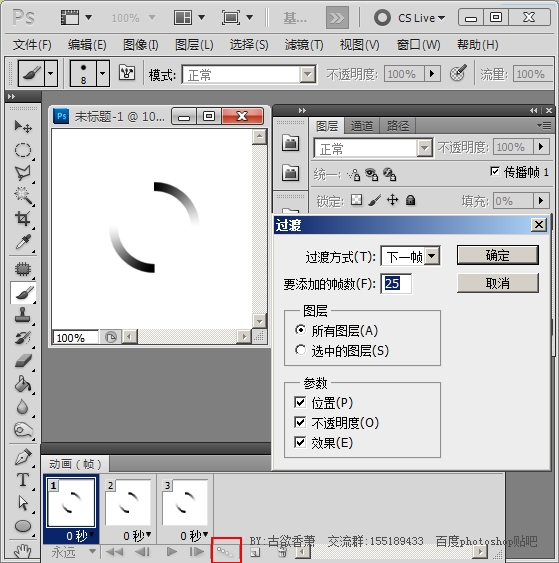
Task: Open Layers panel flyout menu
Action: [544, 126]
